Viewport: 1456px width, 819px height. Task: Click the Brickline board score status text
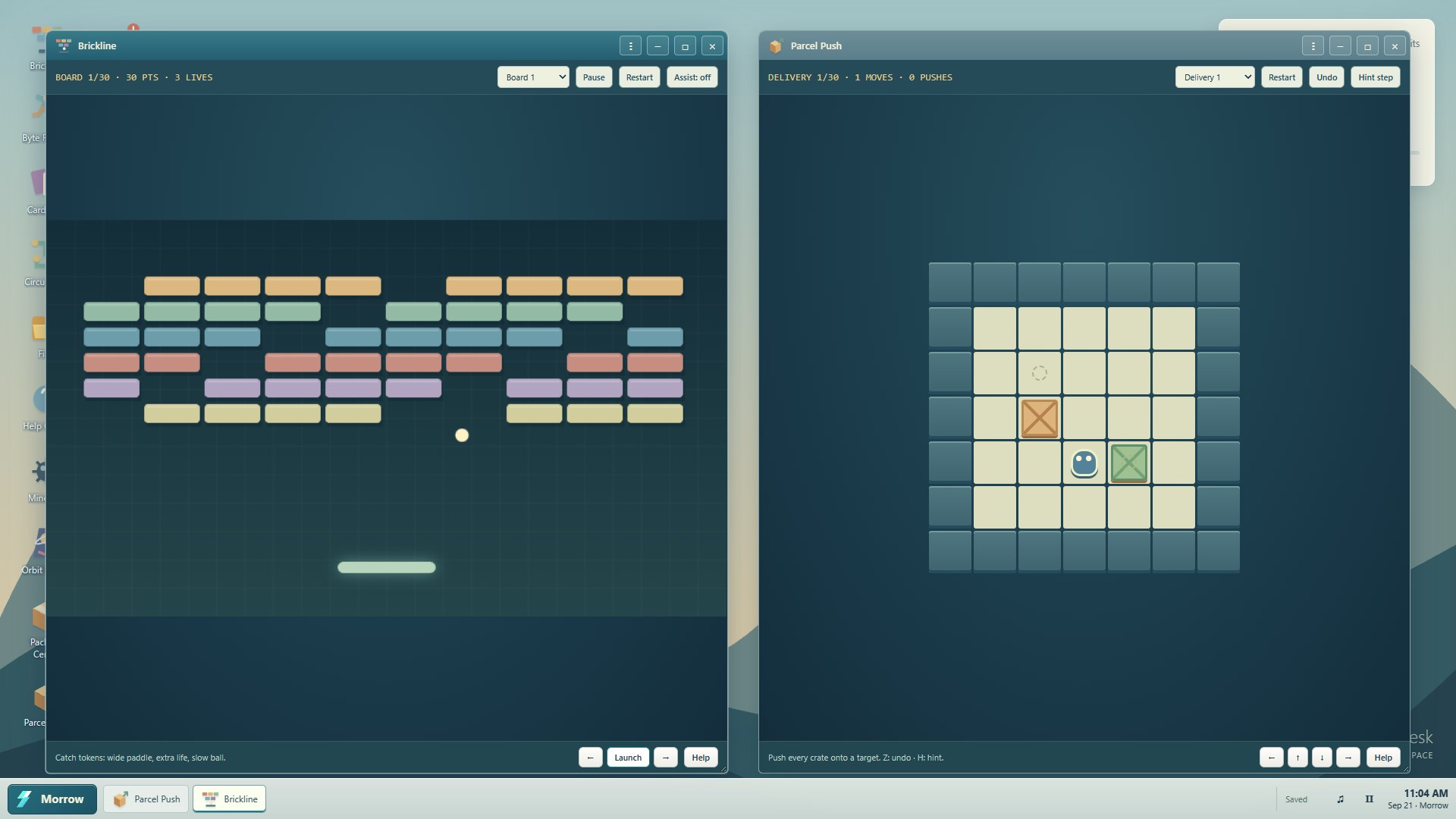point(133,77)
